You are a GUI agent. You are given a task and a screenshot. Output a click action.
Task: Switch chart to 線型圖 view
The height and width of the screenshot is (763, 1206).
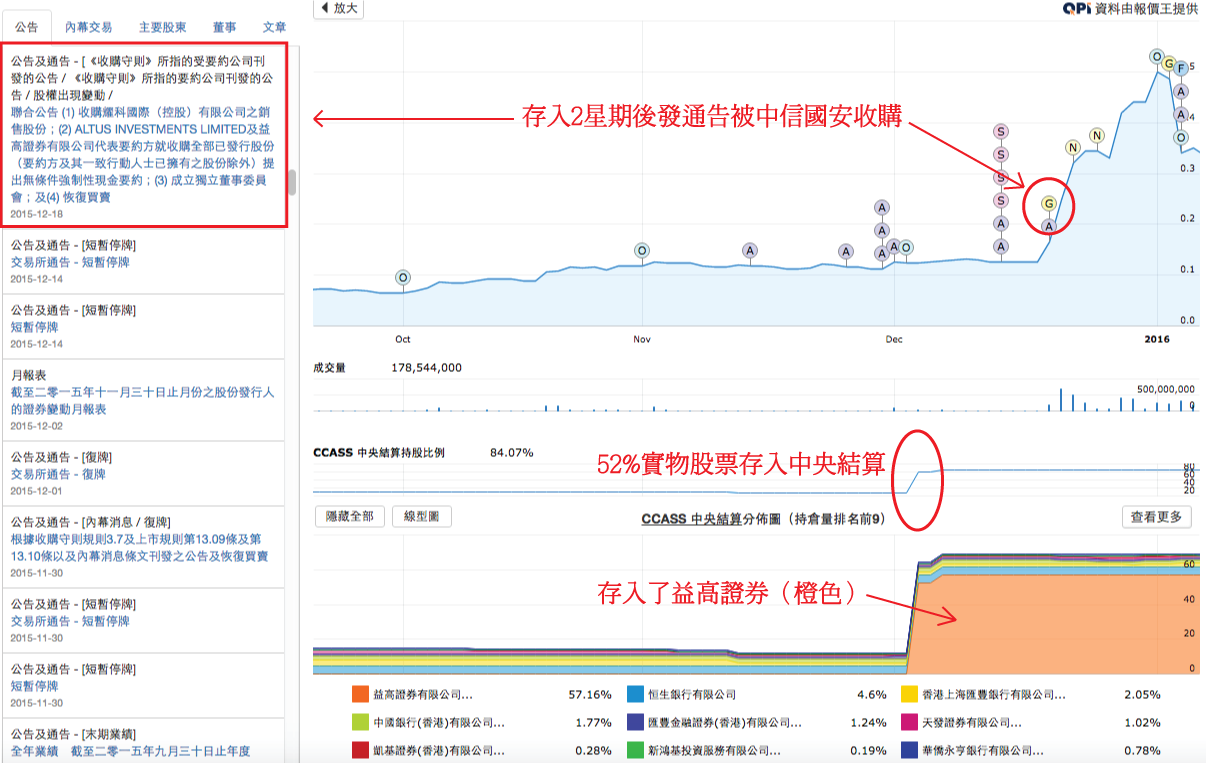pos(421,516)
